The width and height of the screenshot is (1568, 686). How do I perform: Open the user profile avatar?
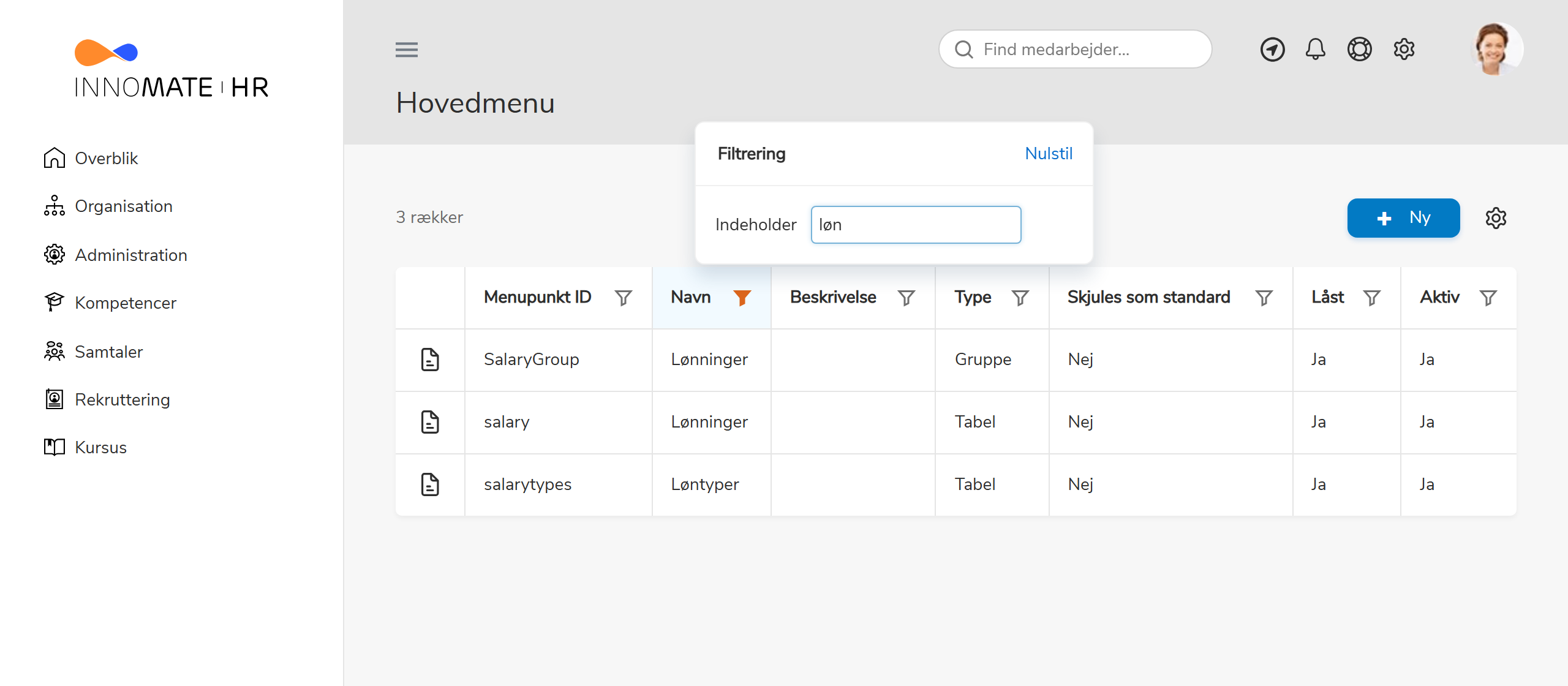[x=1496, y=49]
